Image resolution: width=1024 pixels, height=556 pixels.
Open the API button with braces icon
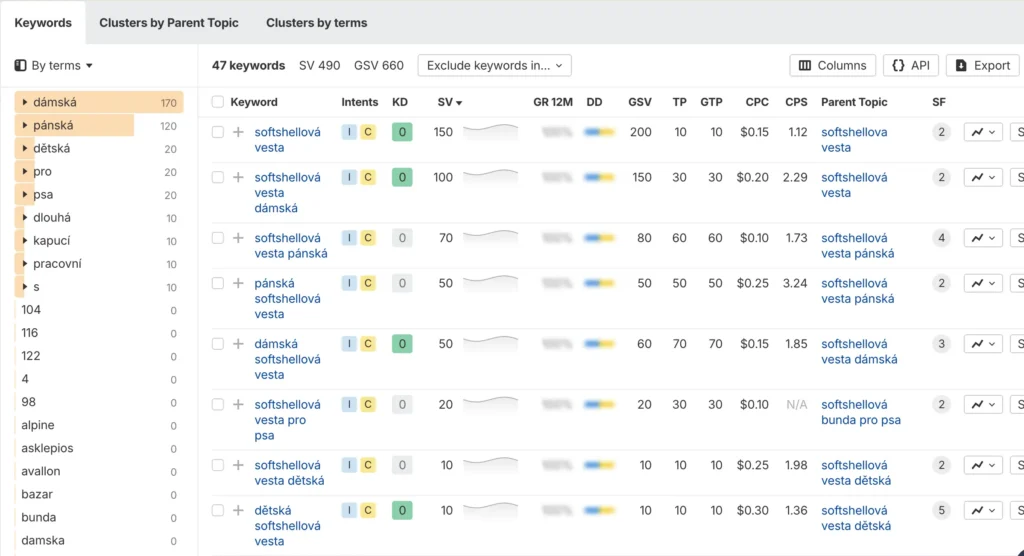coord(910,65)
